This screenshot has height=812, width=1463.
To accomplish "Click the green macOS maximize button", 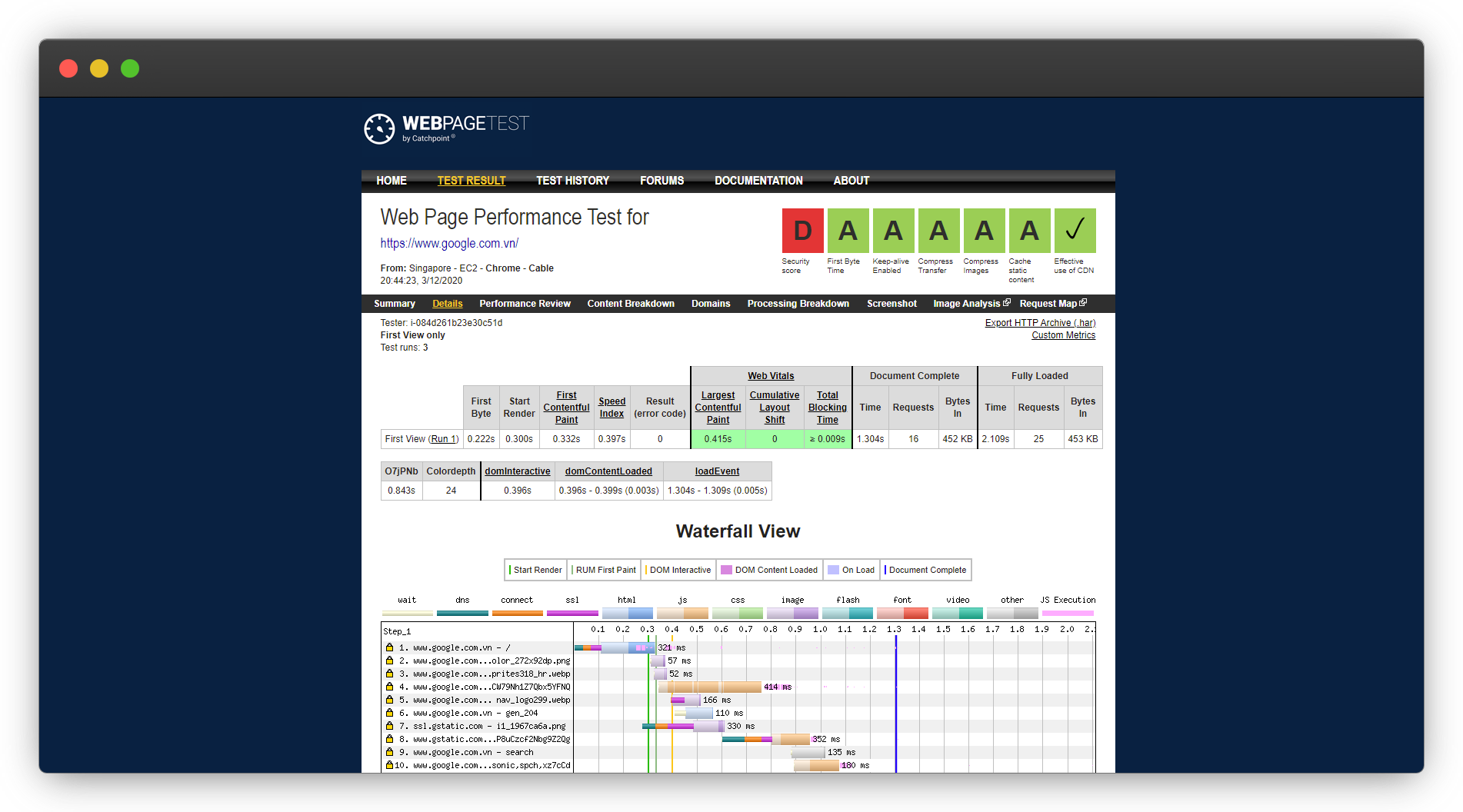I will (130, 68).
